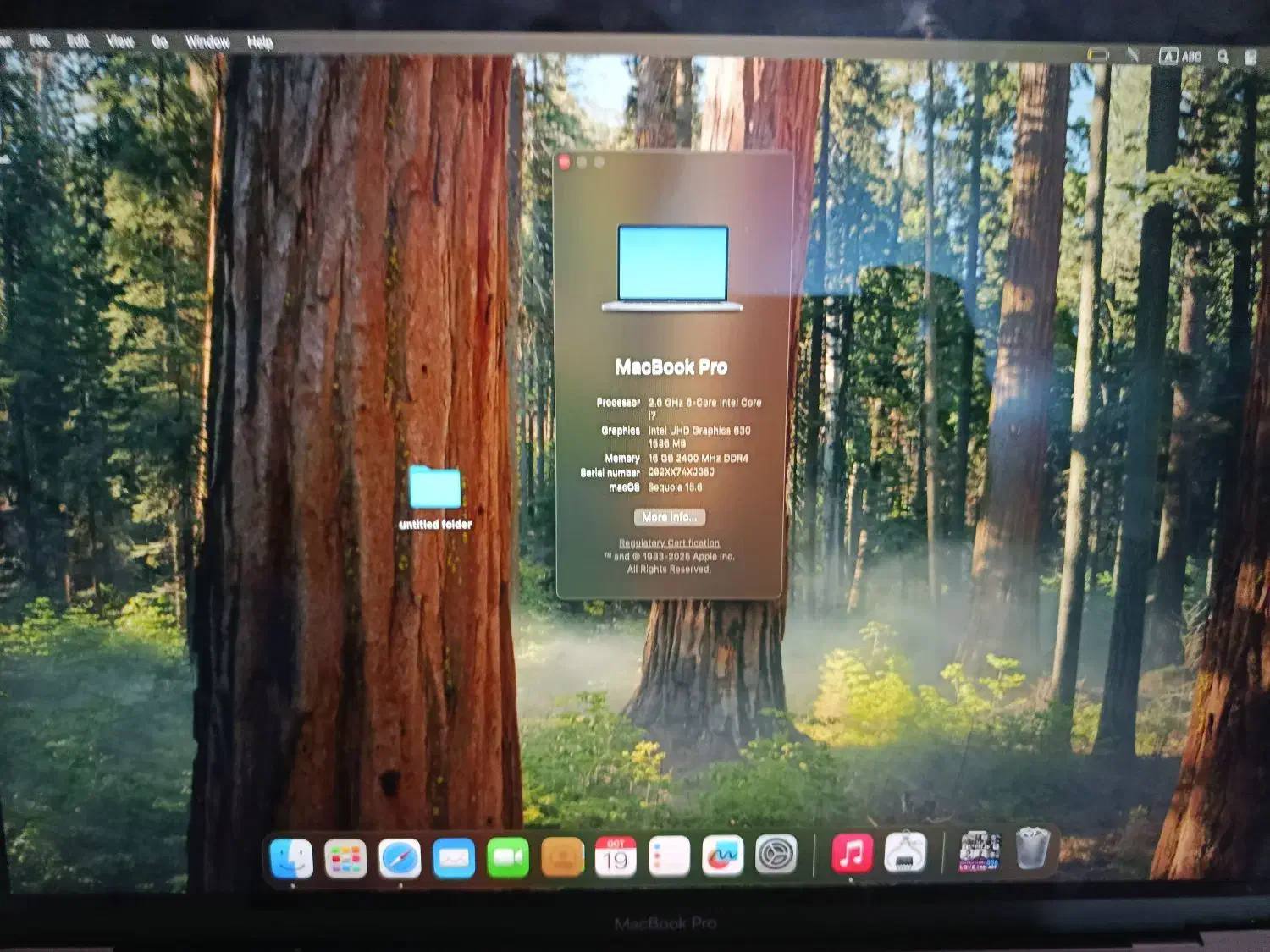This screenshot has height=952, width=1270.
Task: Click the "untitled folder" name label
Action: (x=435, y=525)
